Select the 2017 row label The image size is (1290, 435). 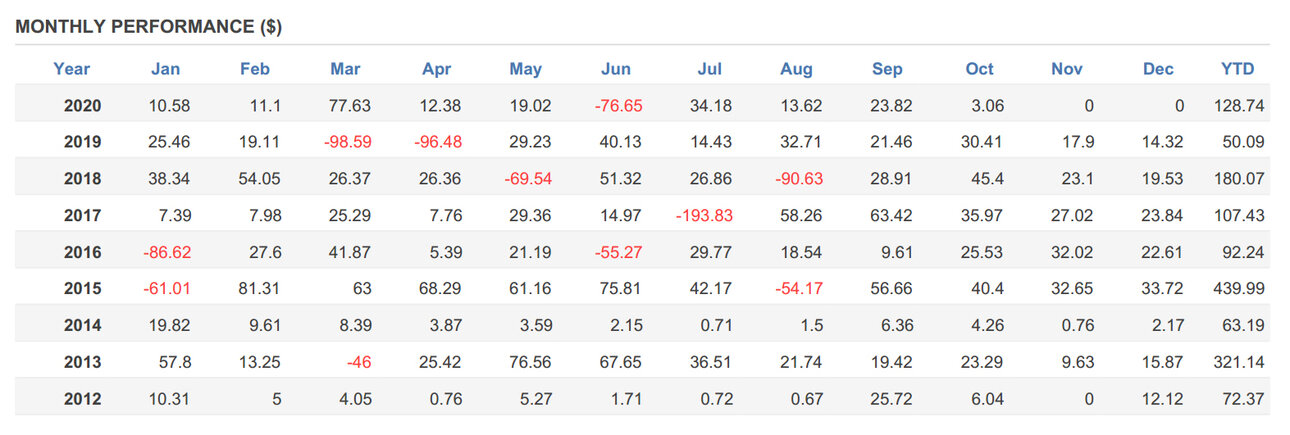coord(82,216)
